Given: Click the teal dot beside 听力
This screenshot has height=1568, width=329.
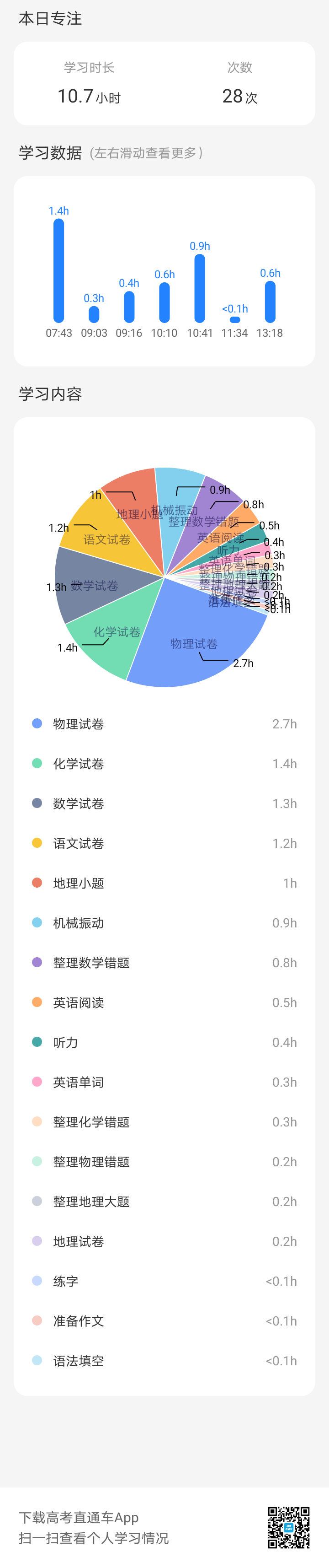Looking at the screenshot, I should [x=37, y=1042].
